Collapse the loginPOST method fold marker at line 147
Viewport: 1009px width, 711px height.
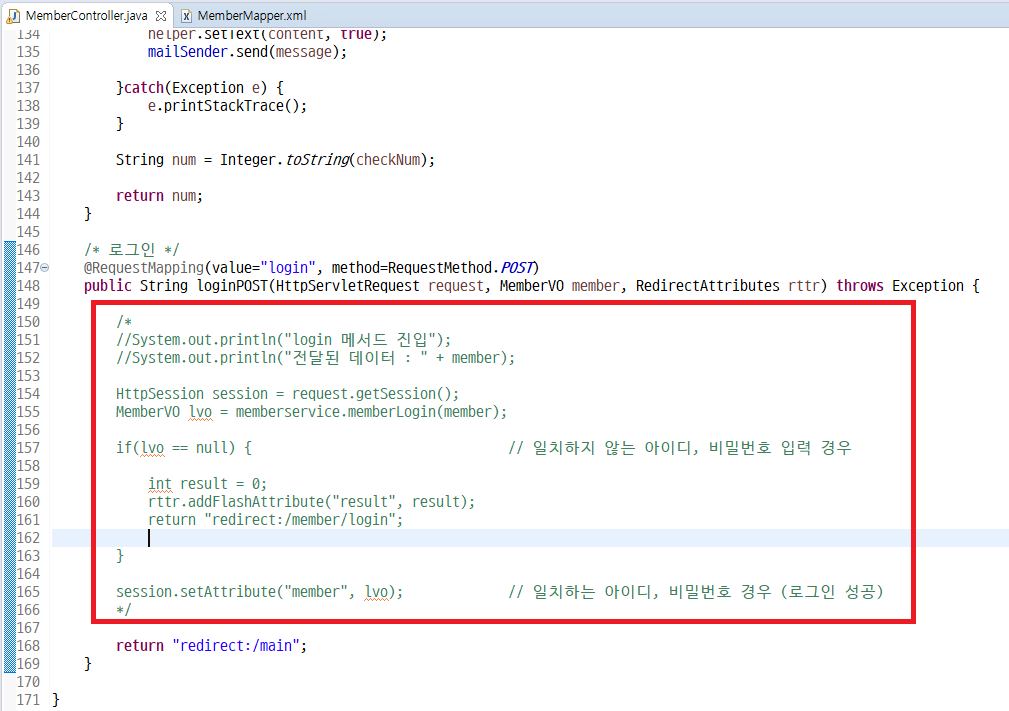pyautogui.click(x=44, y=268)
